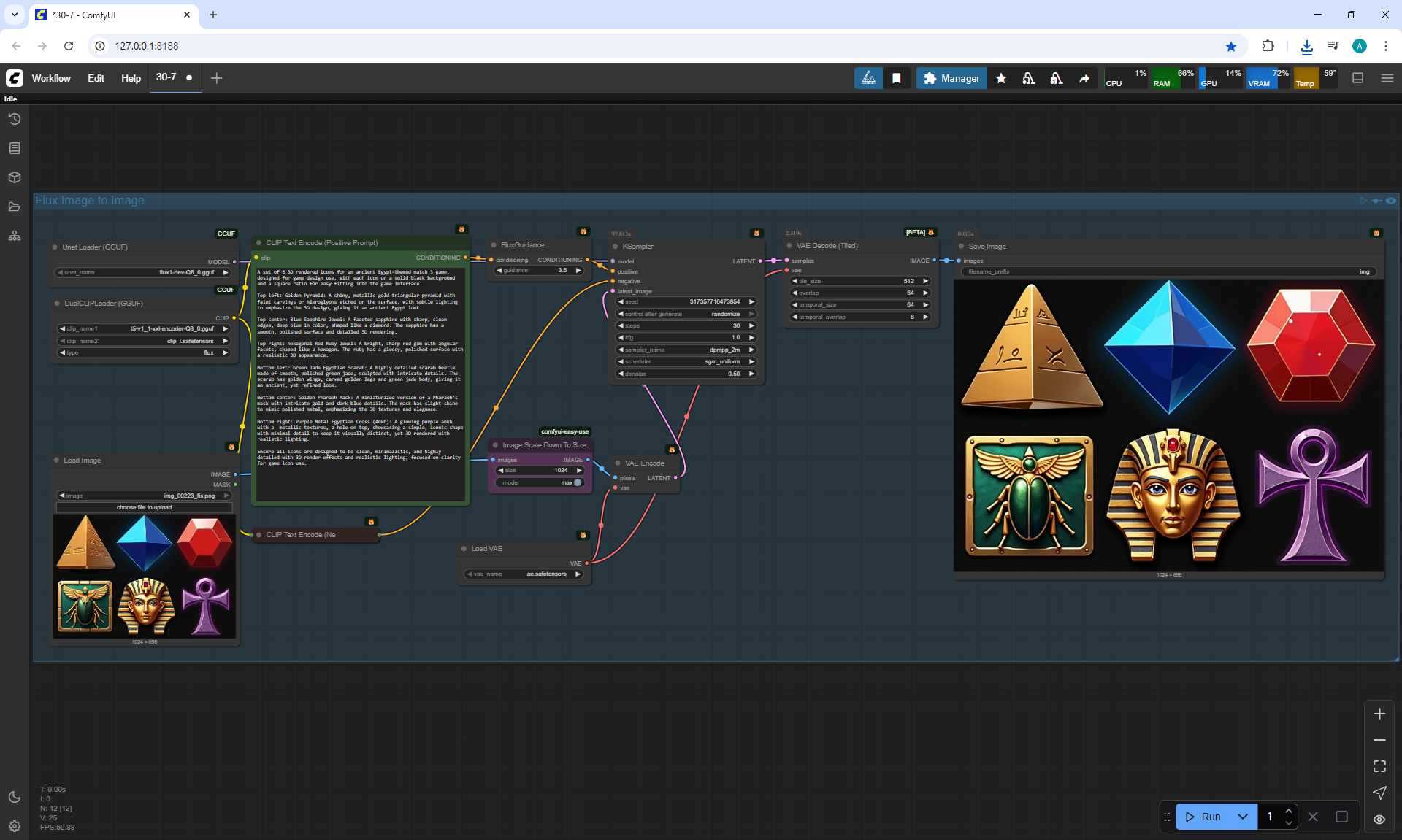Click the share arrow icon in toolbar
1402x840 pixels.
tap(1084, 78)
